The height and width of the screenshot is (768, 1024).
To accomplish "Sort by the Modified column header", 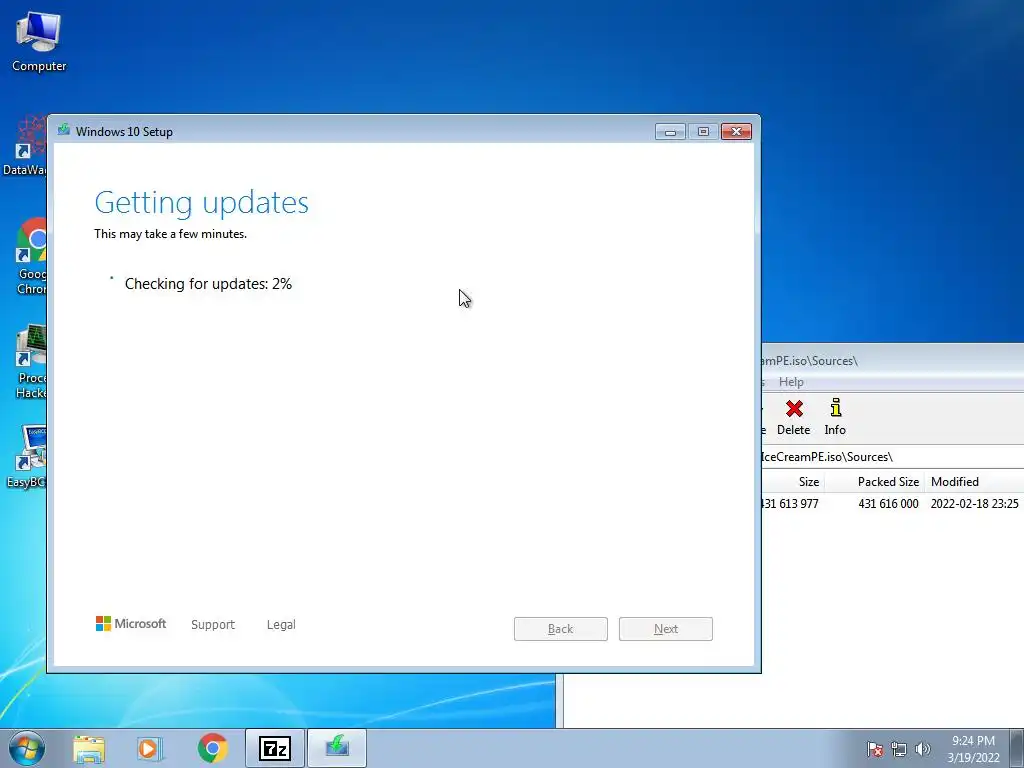I will pyautogui.click(x=974, y=482).
